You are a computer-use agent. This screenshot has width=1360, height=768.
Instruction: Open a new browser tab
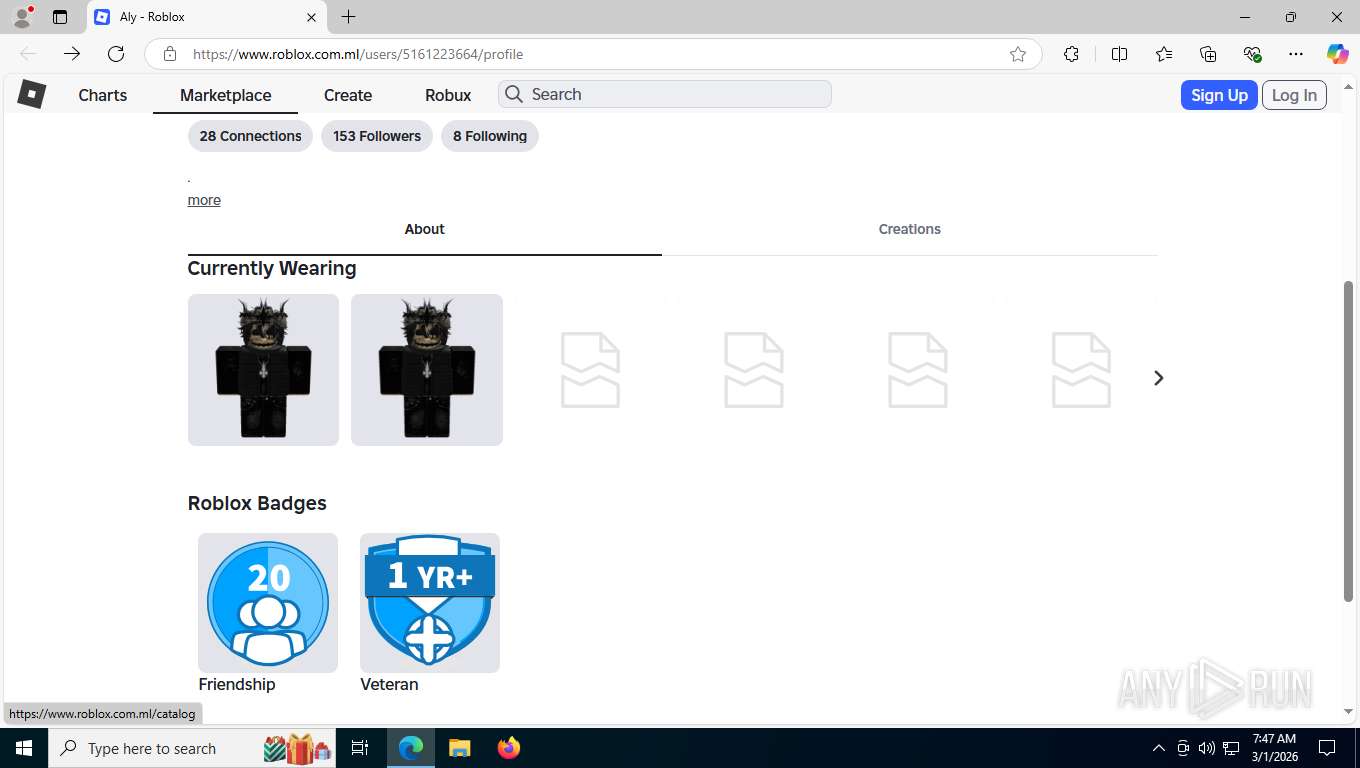348,17
